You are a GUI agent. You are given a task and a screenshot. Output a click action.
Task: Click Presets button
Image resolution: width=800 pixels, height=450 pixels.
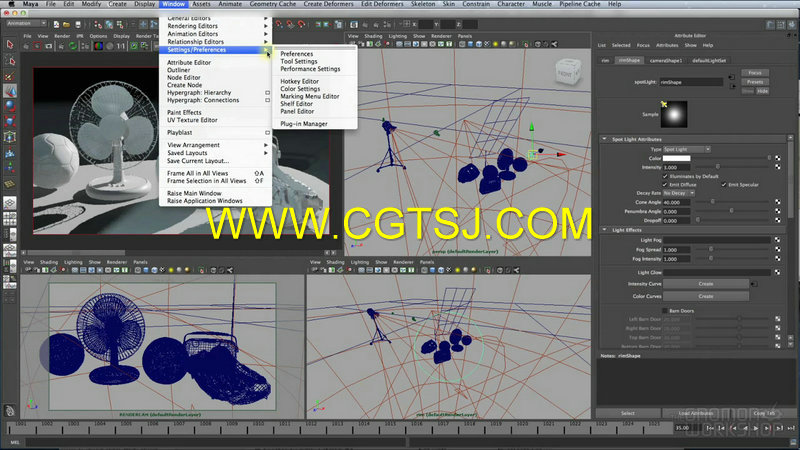pyautogui.click(x=755, y=82)
